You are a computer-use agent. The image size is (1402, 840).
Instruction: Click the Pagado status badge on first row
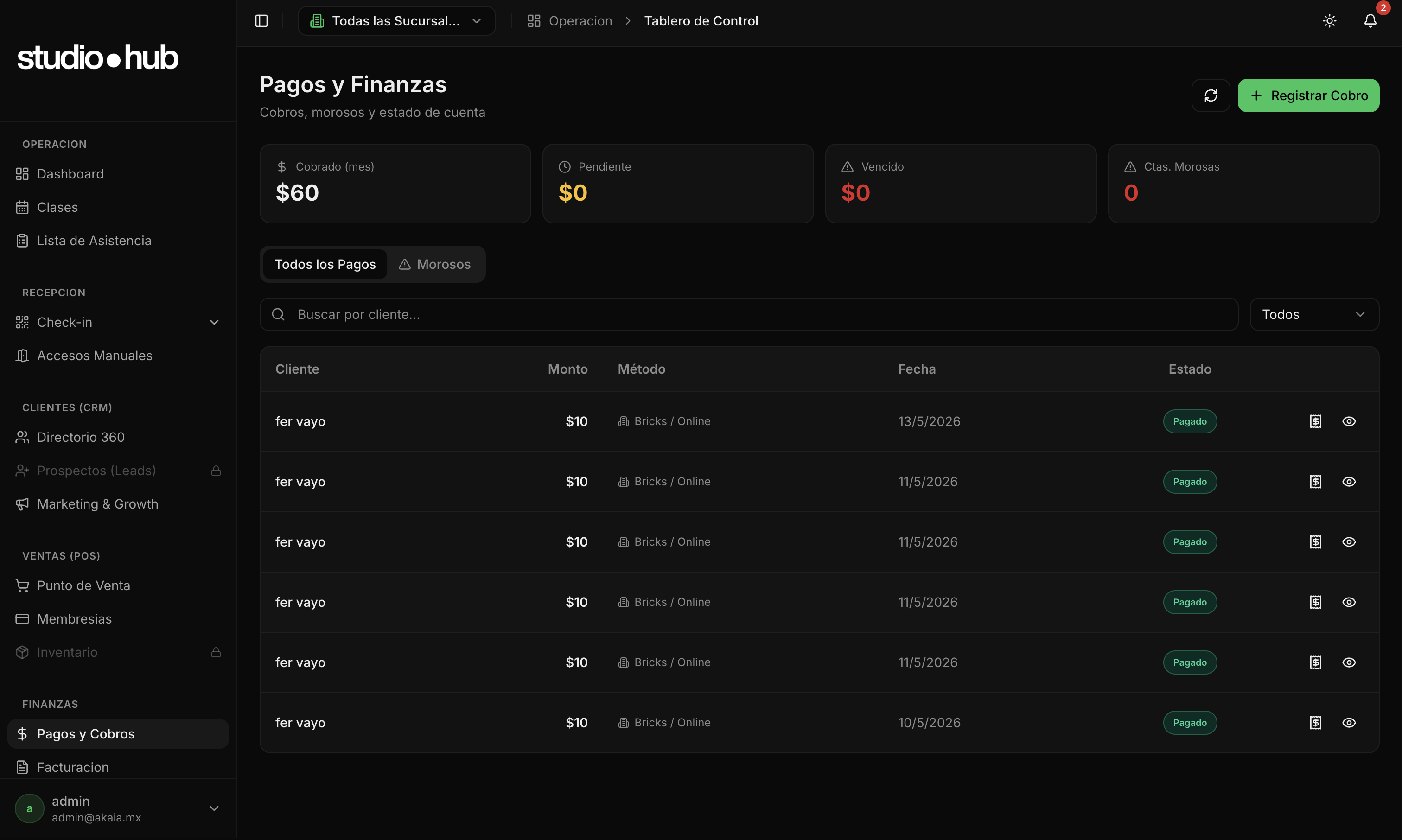pyautogui.click(x=1190, y=421)
